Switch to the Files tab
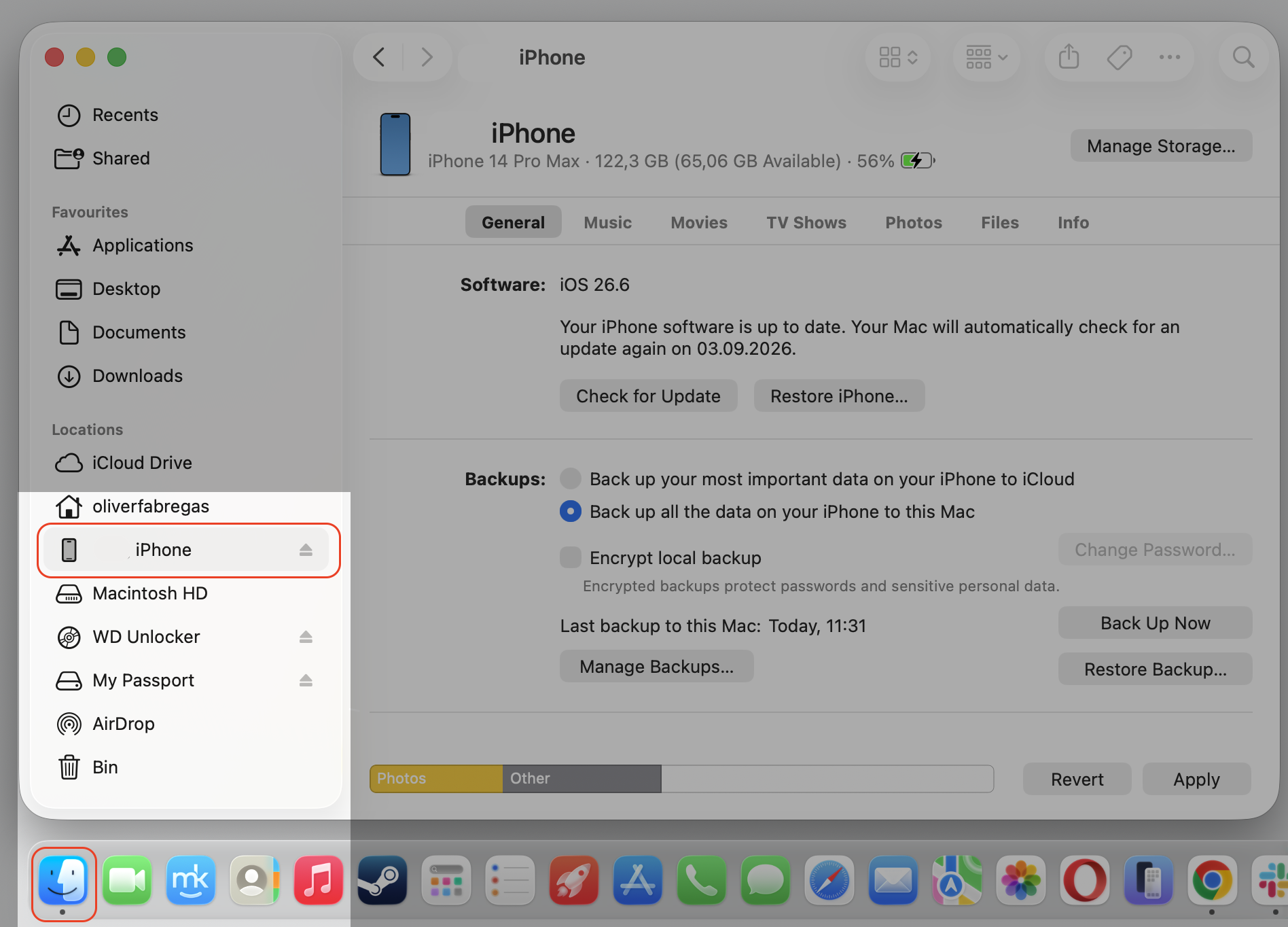Screen dimensions: 1288x927 (x=1000, y=222)
